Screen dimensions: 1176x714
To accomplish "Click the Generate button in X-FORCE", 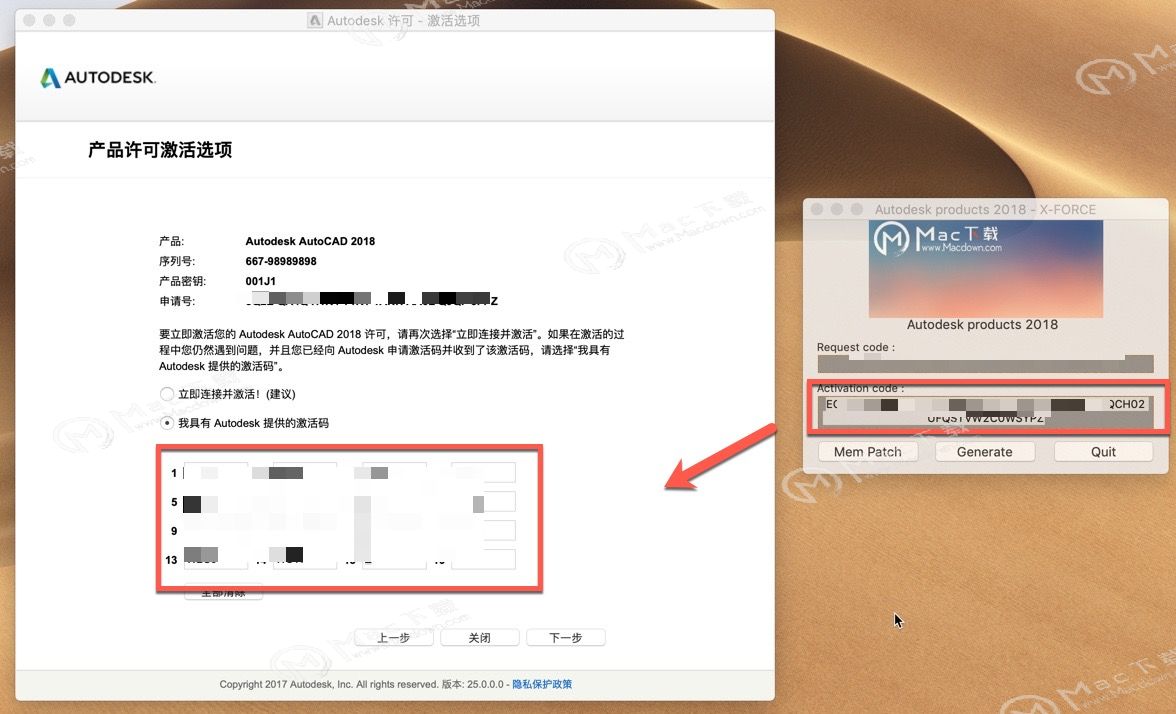I will coord(985,452).
